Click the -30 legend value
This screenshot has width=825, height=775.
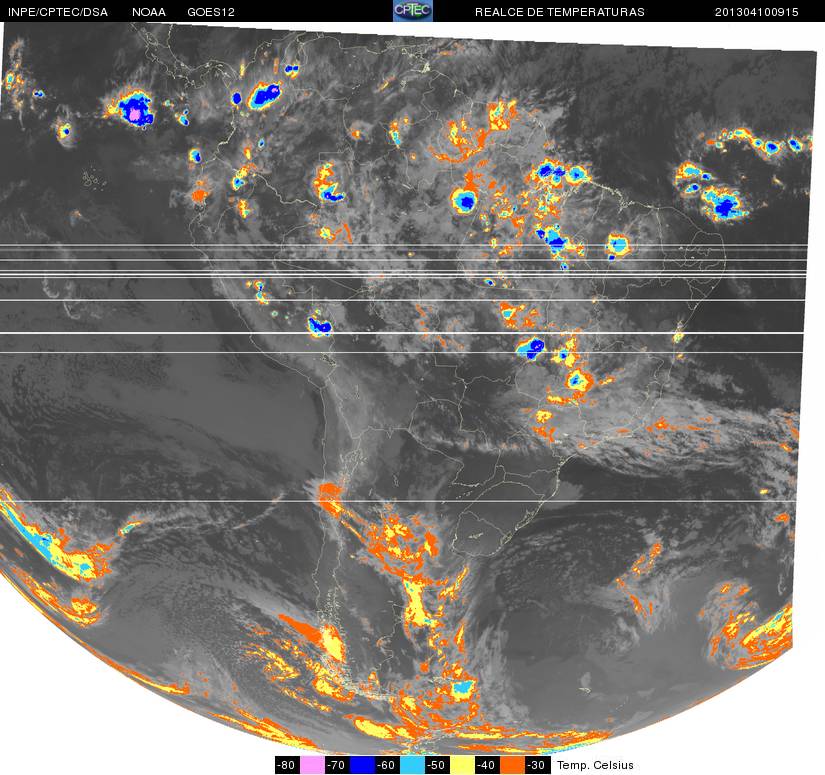(537, 764)
